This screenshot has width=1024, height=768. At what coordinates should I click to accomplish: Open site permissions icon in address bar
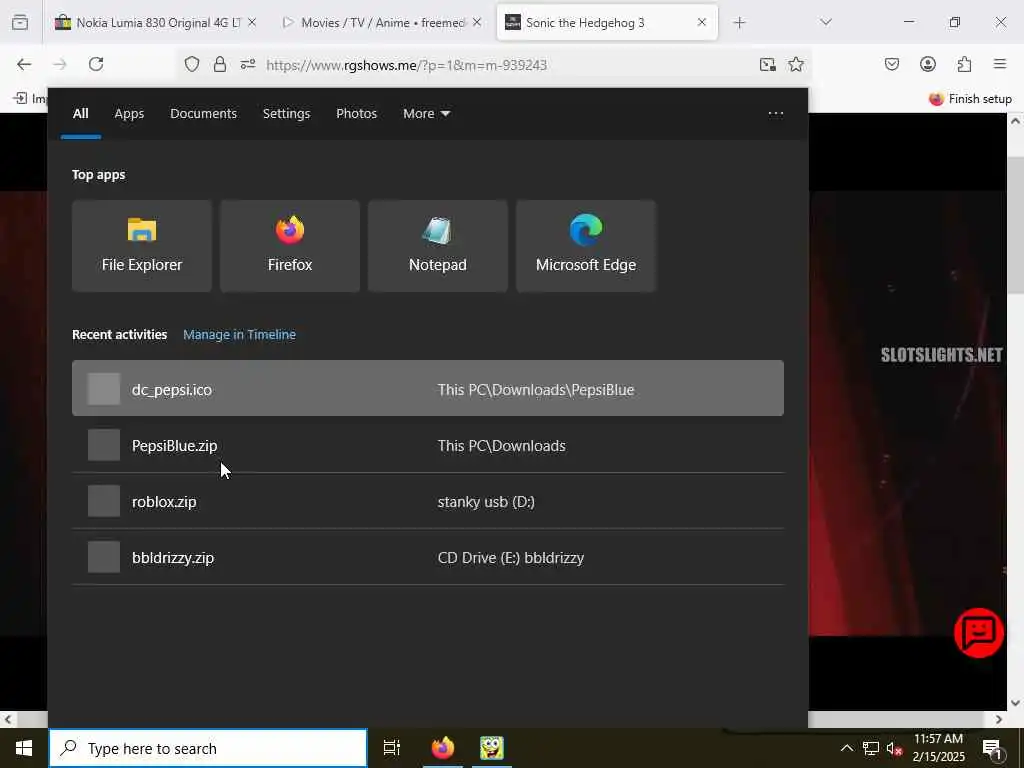248,64
